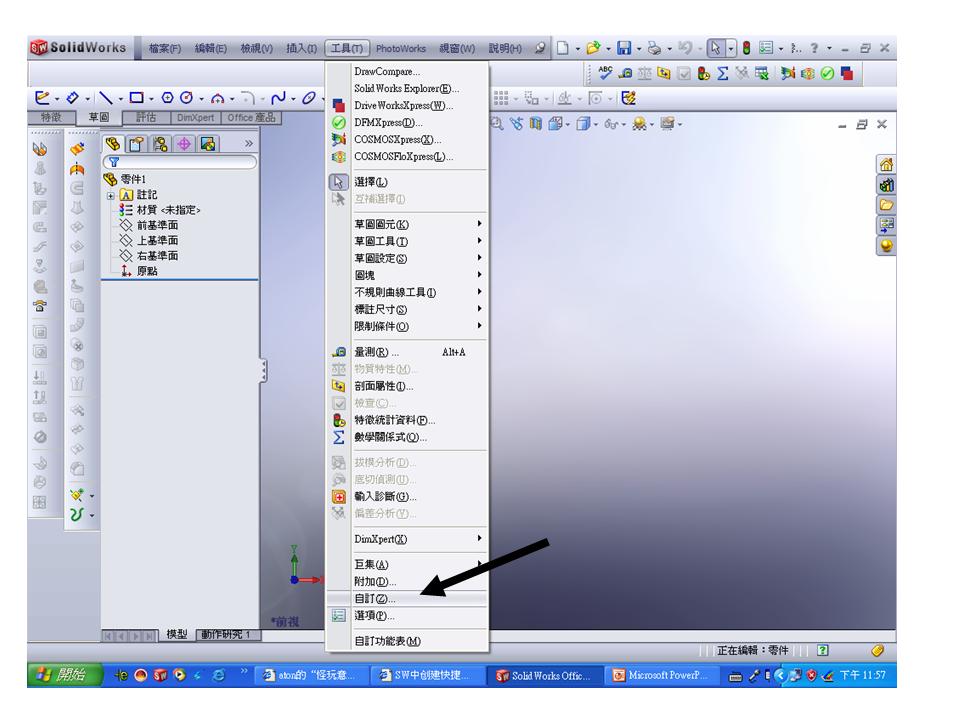Open the Save icon dropdown arrow
The image size is (960, 720).
click(639, 48)
